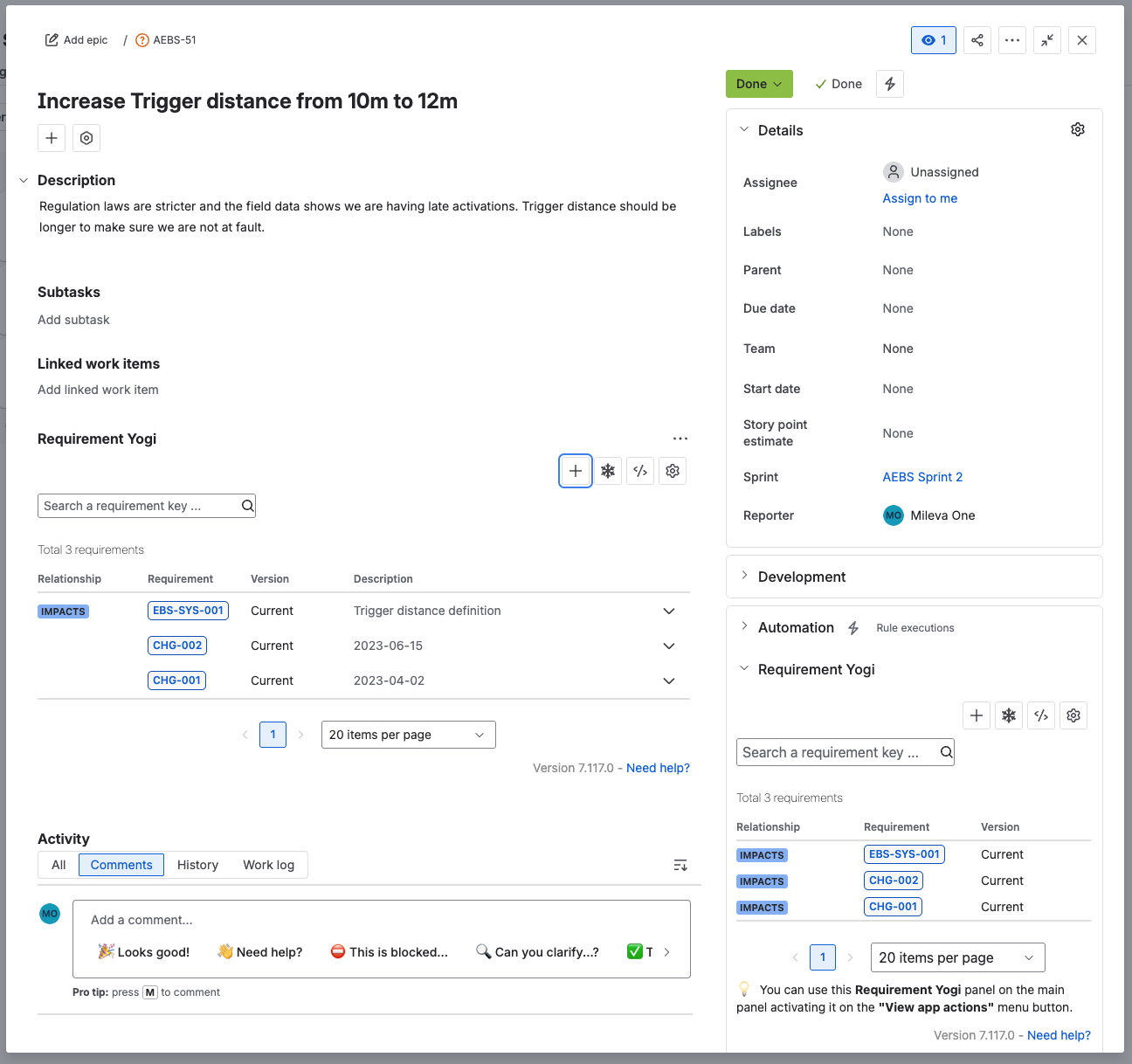Click search magnifier in main requirement search
Screen dimensions: 1132x1064
[247, 506]
